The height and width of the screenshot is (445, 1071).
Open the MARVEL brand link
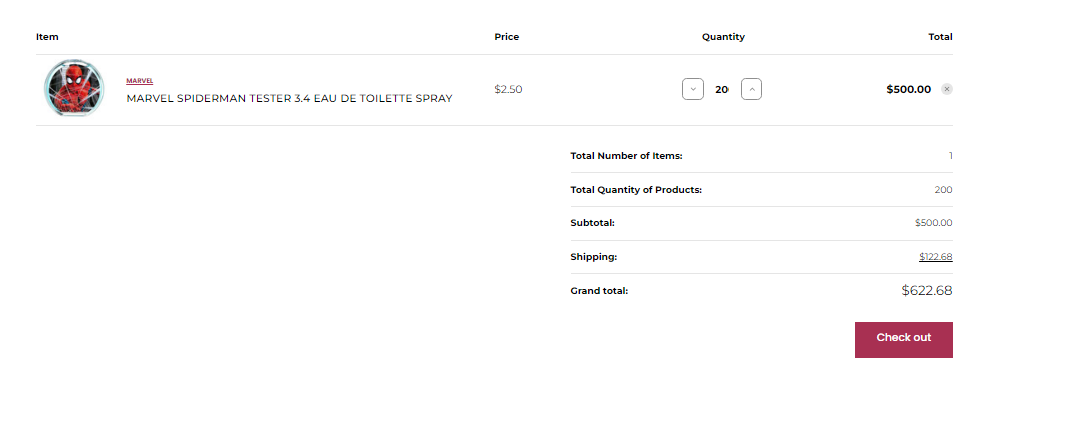(139, 81)
